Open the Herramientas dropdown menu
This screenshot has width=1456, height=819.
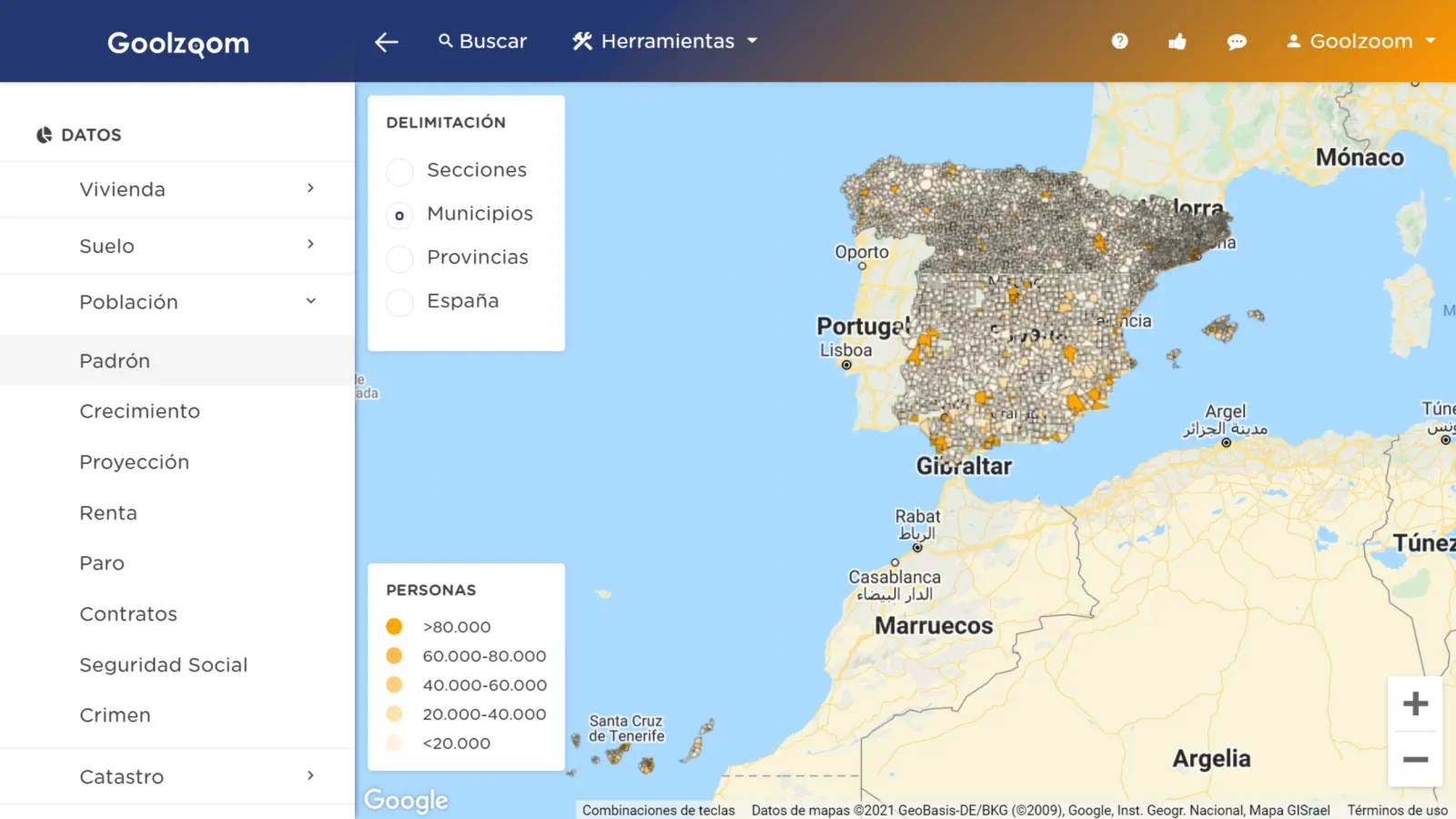click(x=665, y=41)
